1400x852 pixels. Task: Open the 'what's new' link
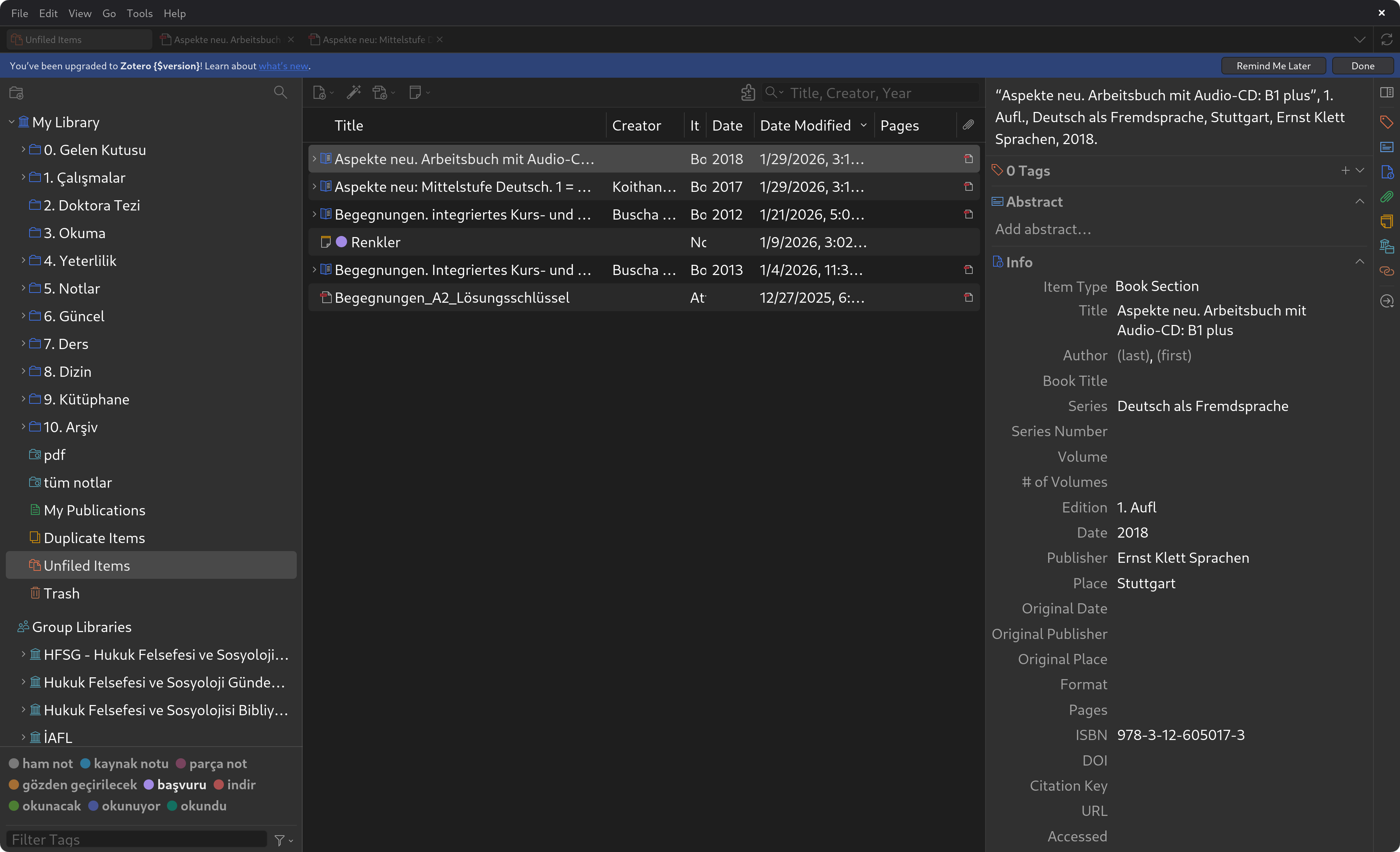click(x=284, y=66)
